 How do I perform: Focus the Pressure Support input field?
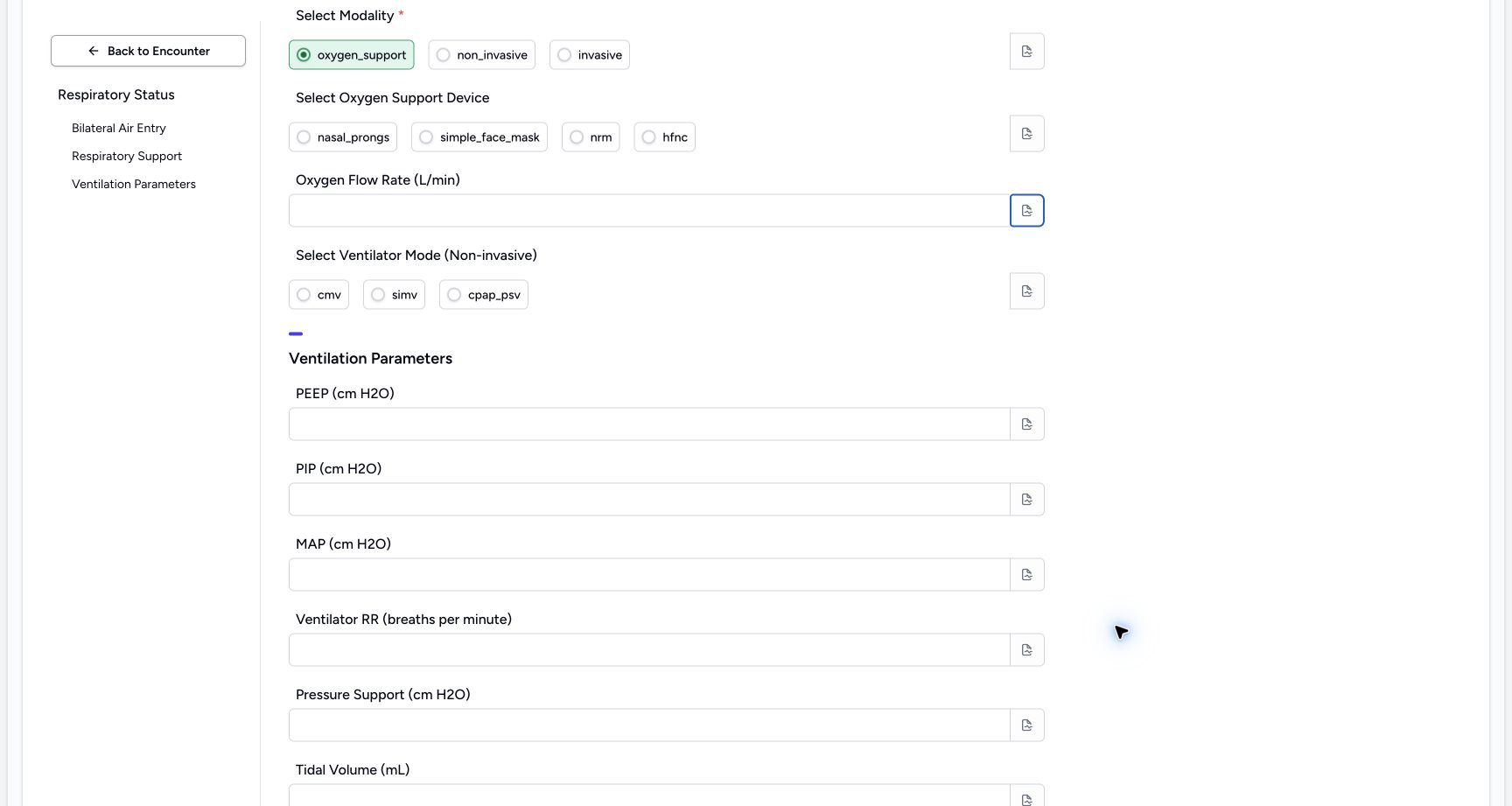(649, 725)
